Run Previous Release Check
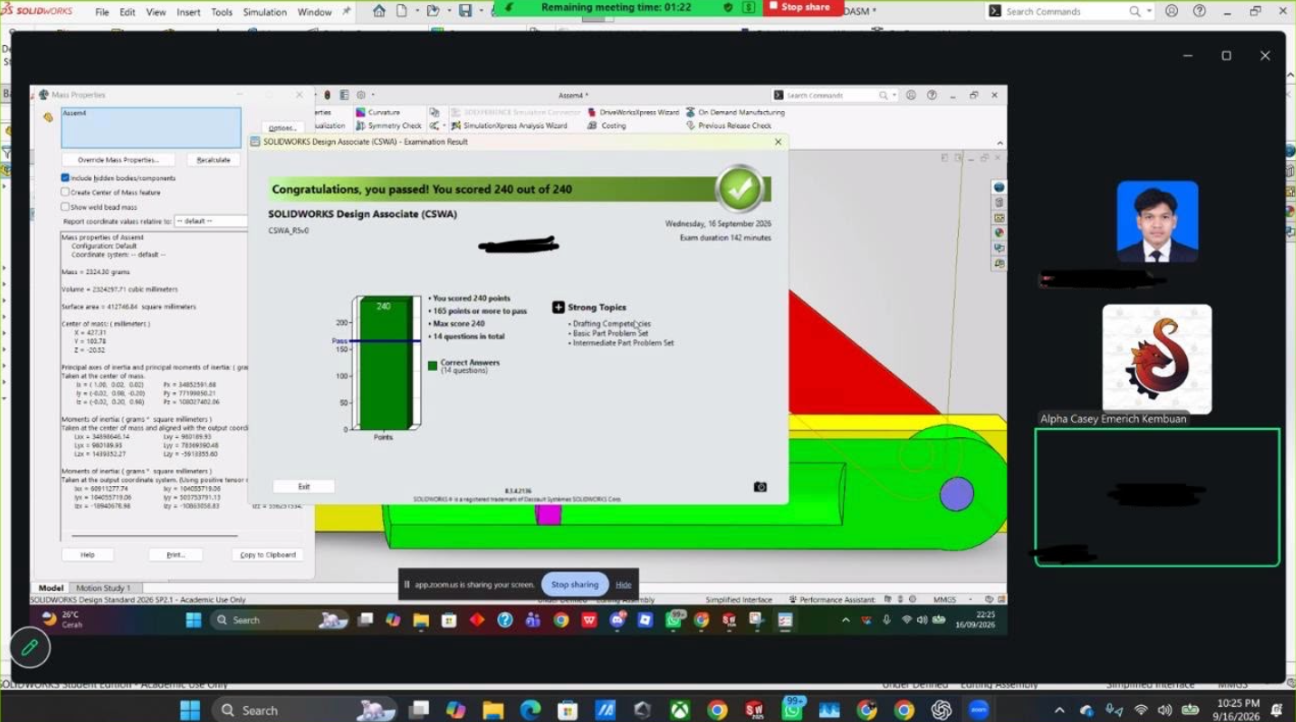 (728, 126)
